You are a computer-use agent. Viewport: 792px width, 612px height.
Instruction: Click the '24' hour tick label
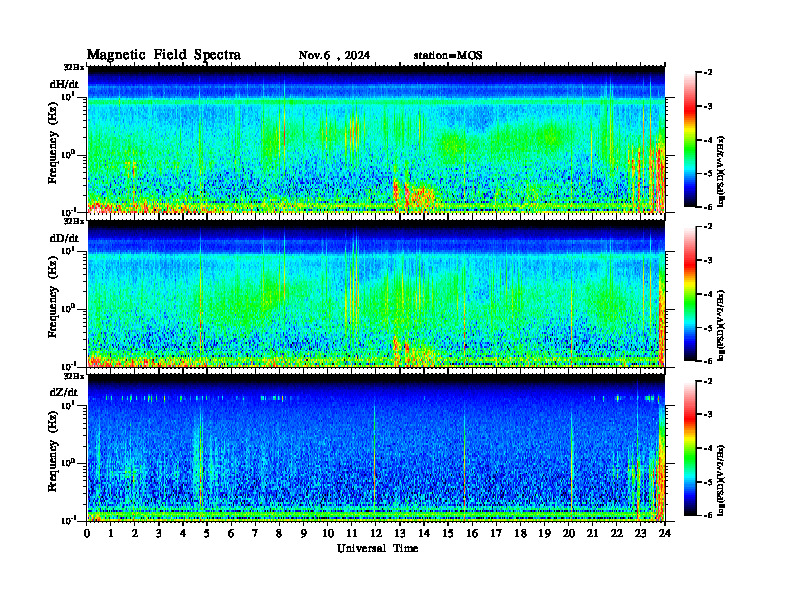click(x=665, y=533)
